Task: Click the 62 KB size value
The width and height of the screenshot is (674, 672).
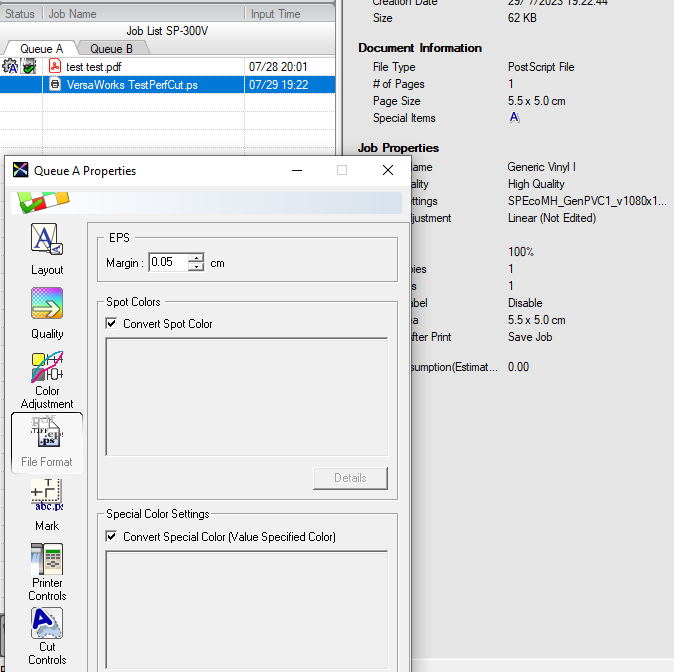Action: 522,18
